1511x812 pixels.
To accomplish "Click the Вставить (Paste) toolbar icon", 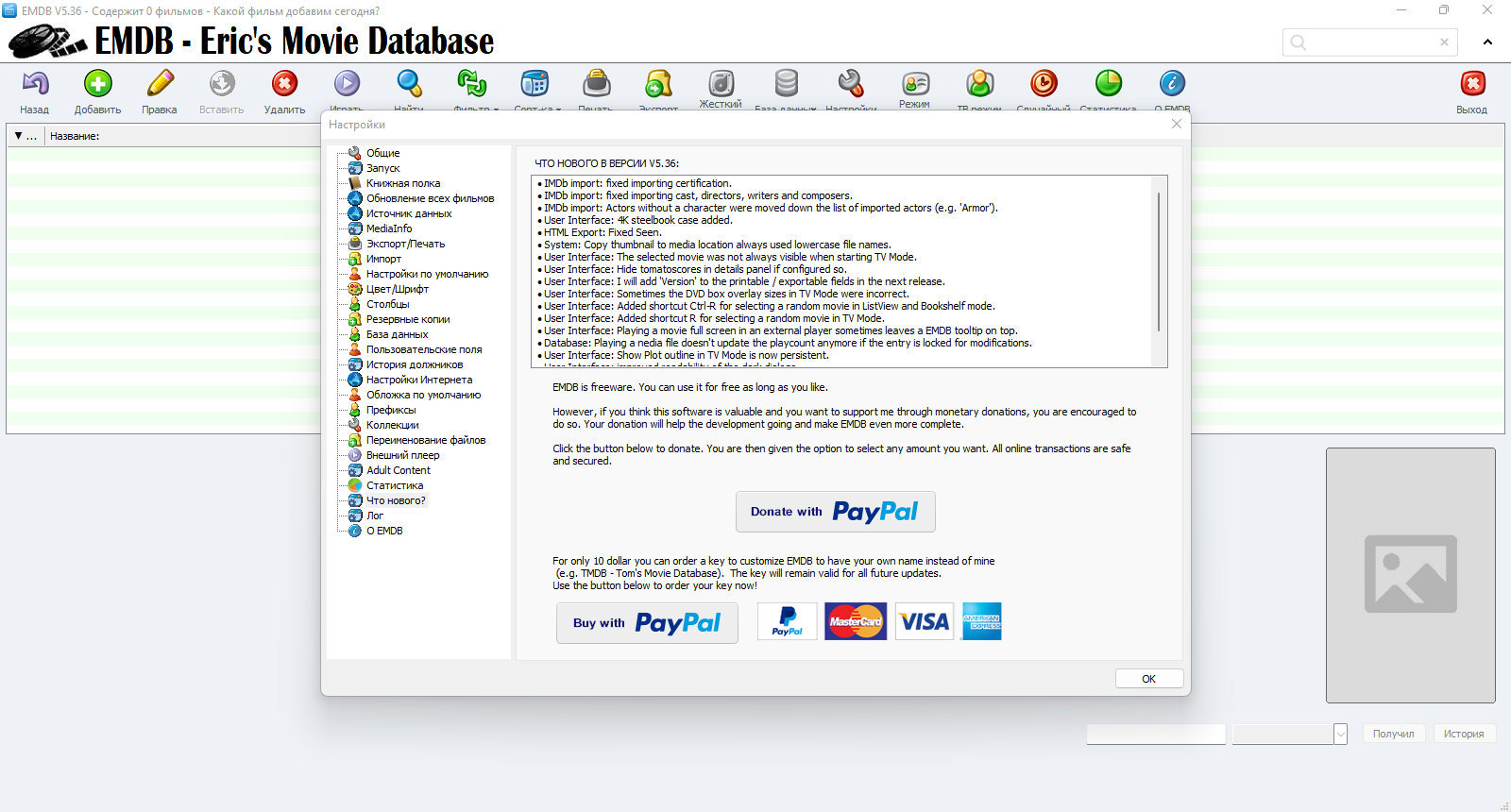I will tap(222, 84).
